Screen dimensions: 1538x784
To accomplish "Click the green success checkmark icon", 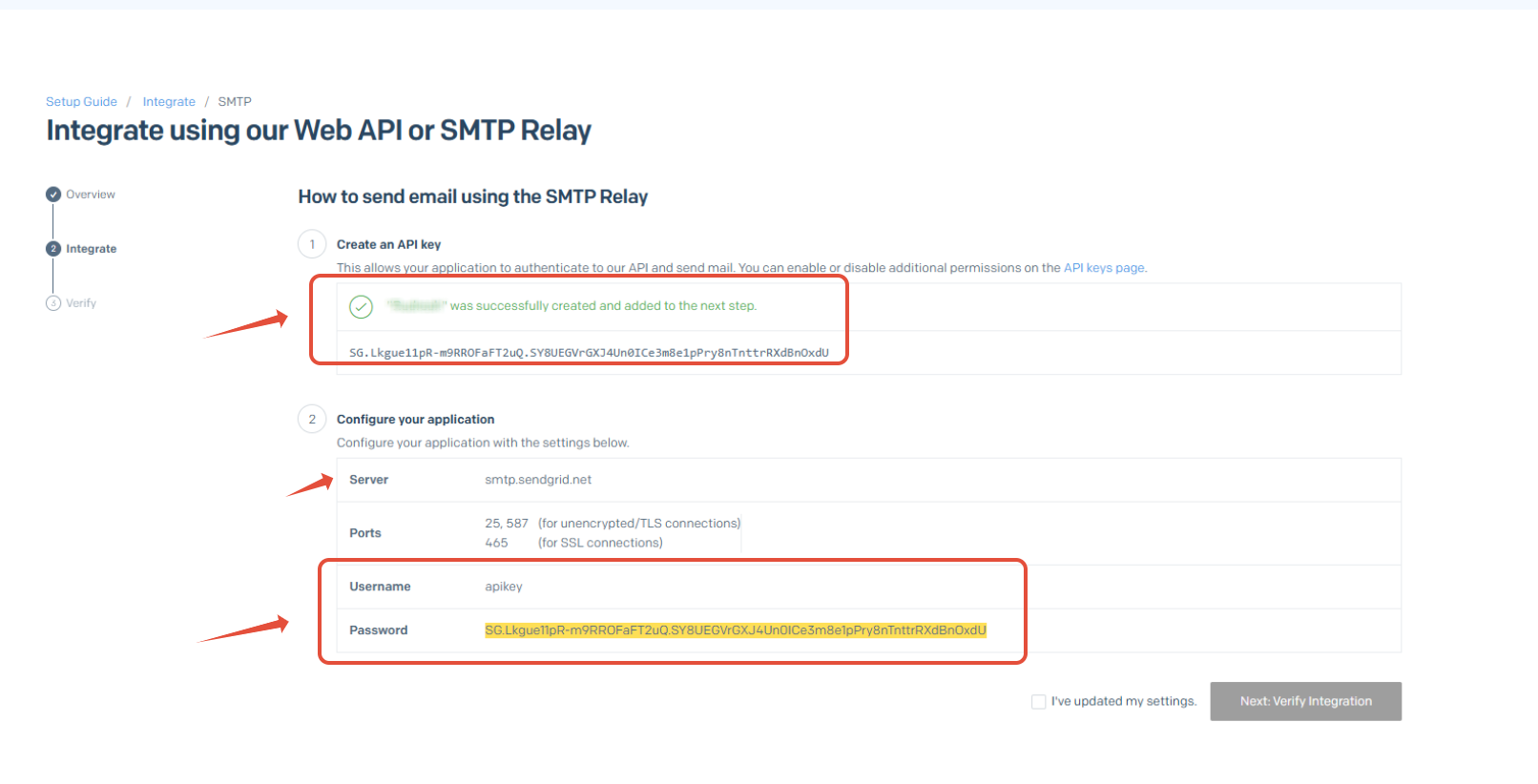I will point(361,306).
